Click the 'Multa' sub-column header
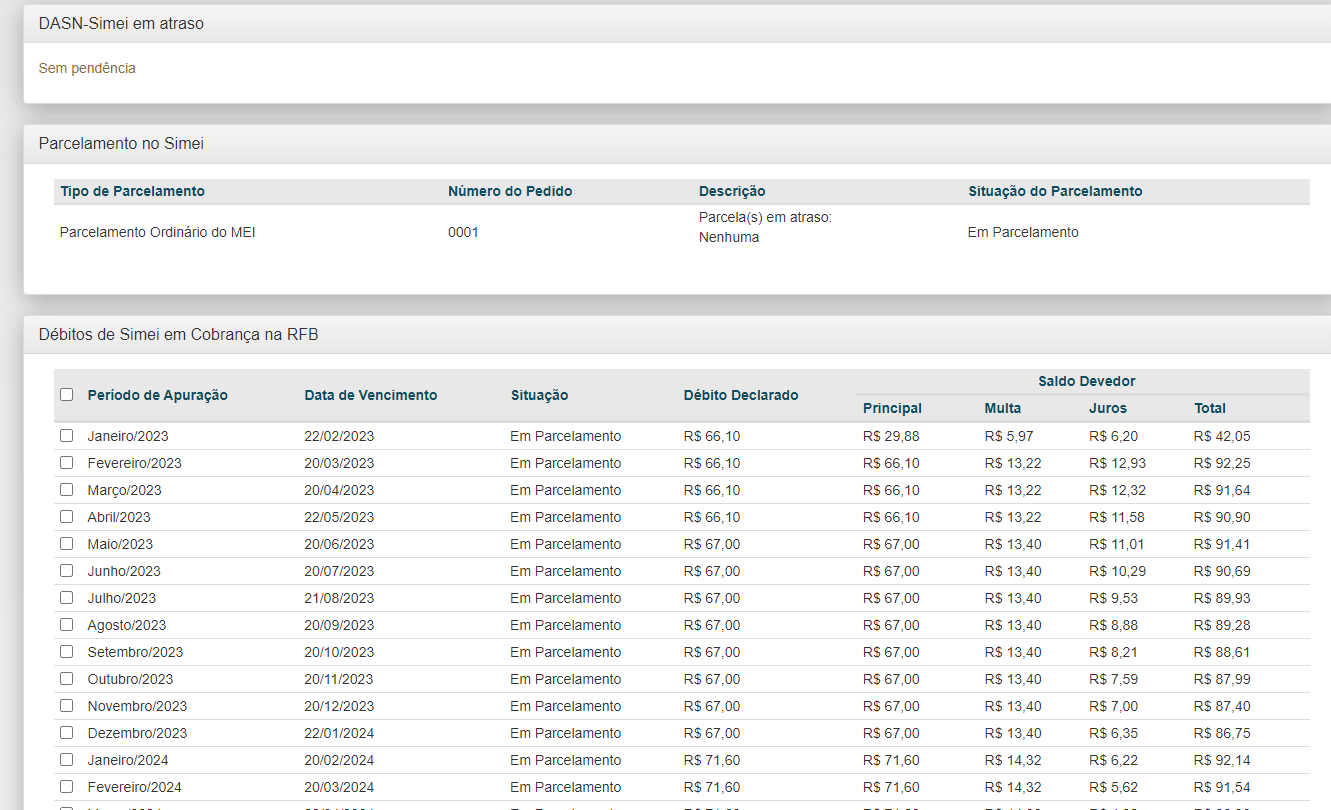The image size is (1331, 810). (x=1003, y=408)
